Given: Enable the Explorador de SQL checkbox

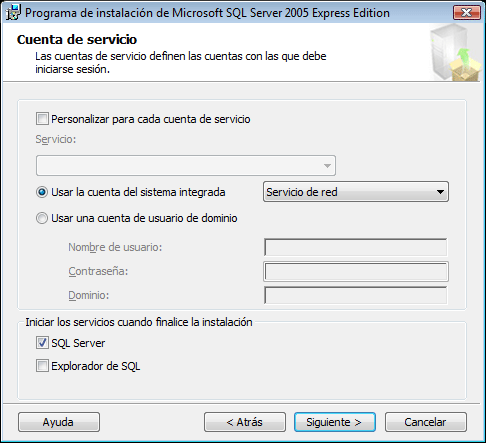Looking at the screenshot, I should (42, 366).
